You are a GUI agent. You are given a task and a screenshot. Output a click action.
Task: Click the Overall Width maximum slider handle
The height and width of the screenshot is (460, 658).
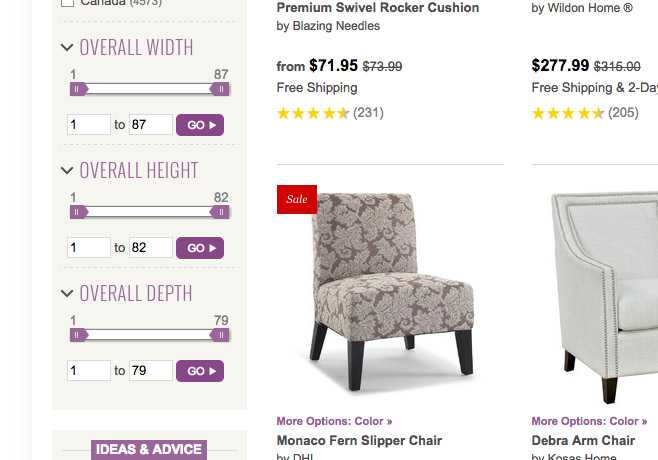coord(220,89)
